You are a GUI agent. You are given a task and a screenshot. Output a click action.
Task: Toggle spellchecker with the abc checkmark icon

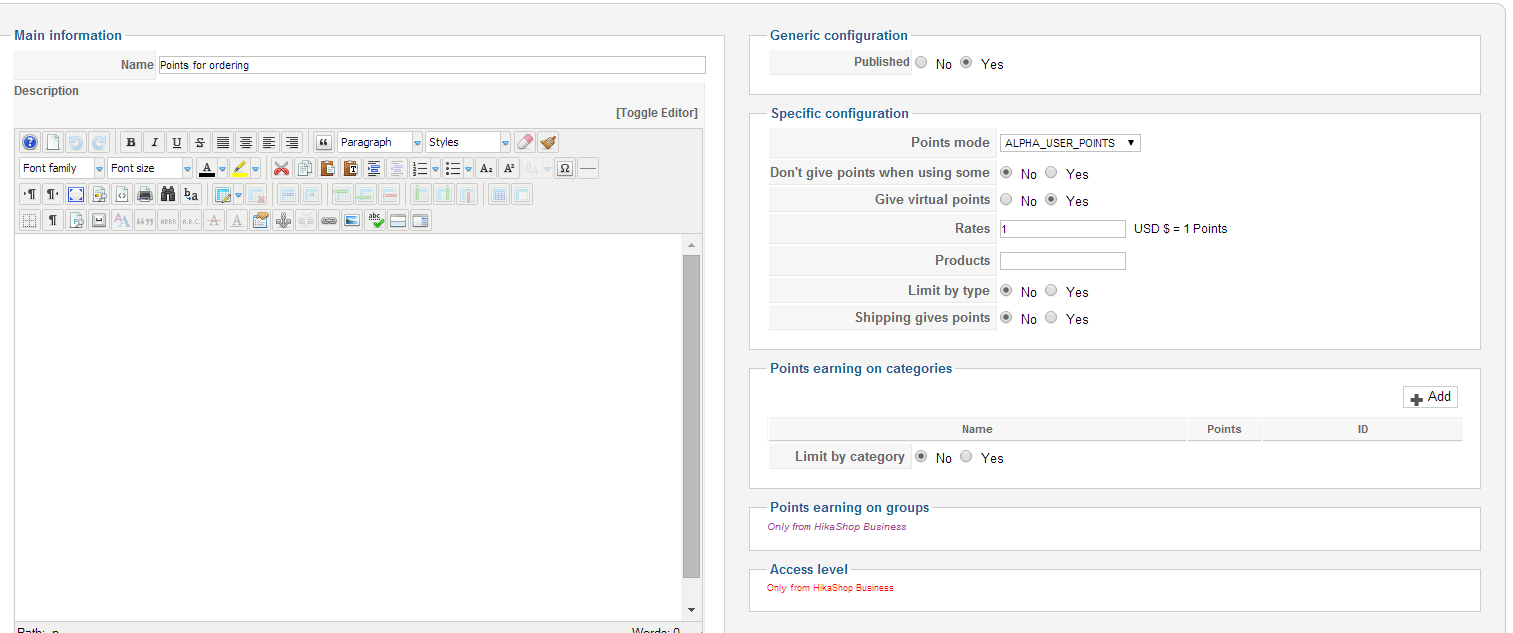tap(375, 220)
